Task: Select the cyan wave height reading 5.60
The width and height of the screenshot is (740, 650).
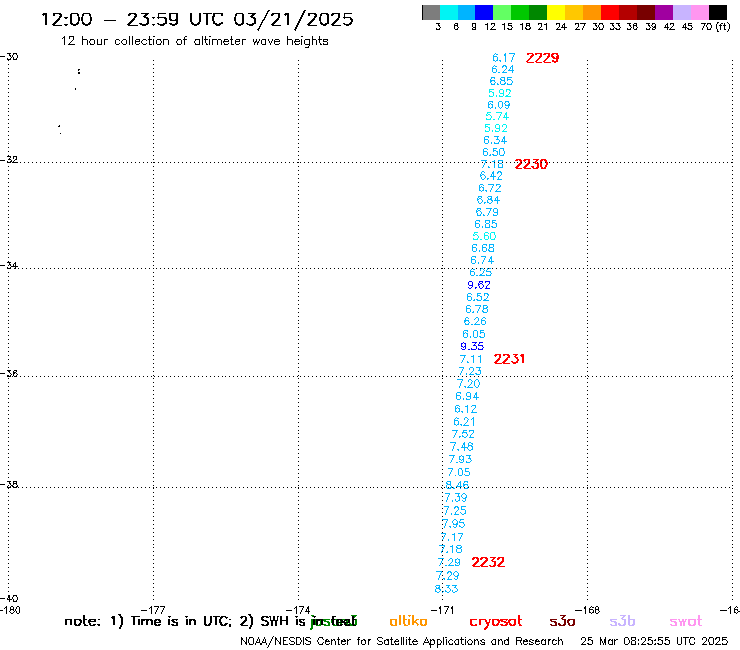Action: tap(484, 236)
